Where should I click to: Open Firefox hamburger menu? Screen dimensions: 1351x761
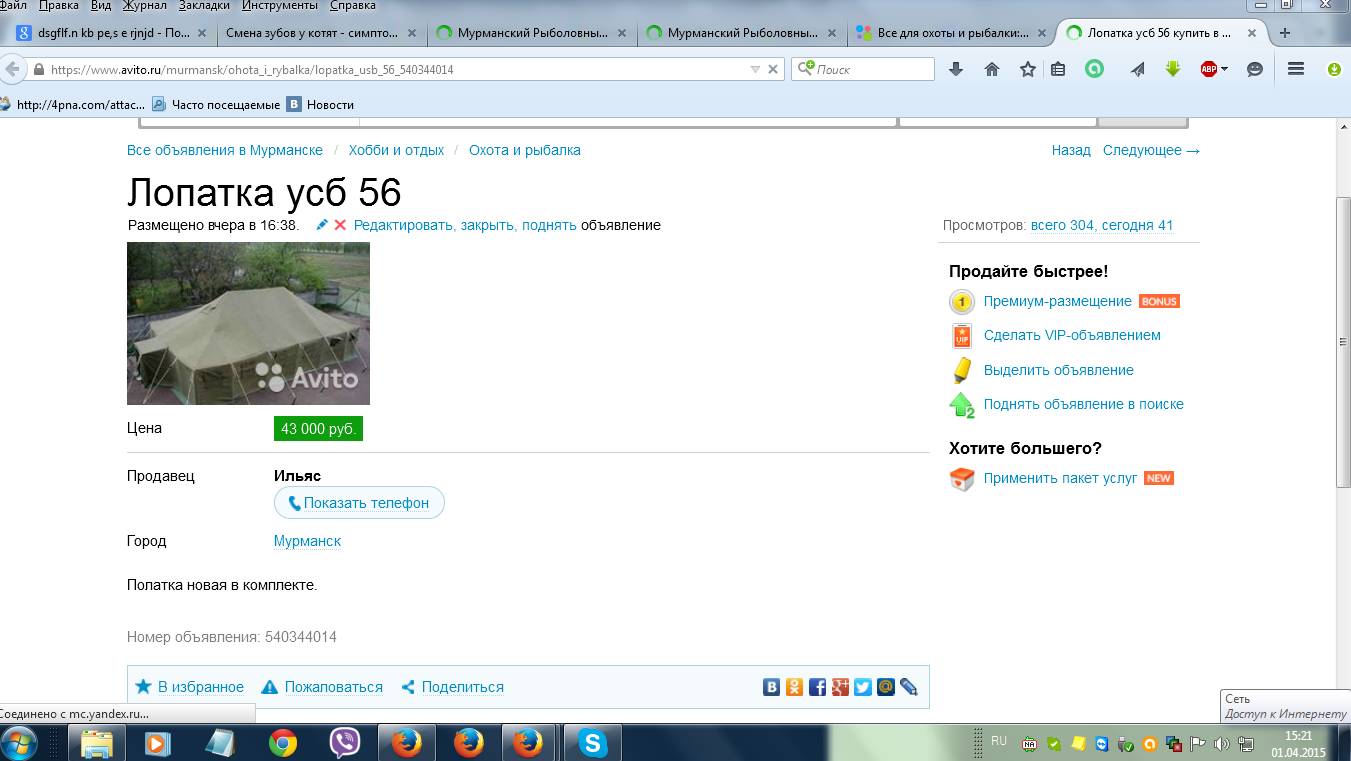(1296, 69)
